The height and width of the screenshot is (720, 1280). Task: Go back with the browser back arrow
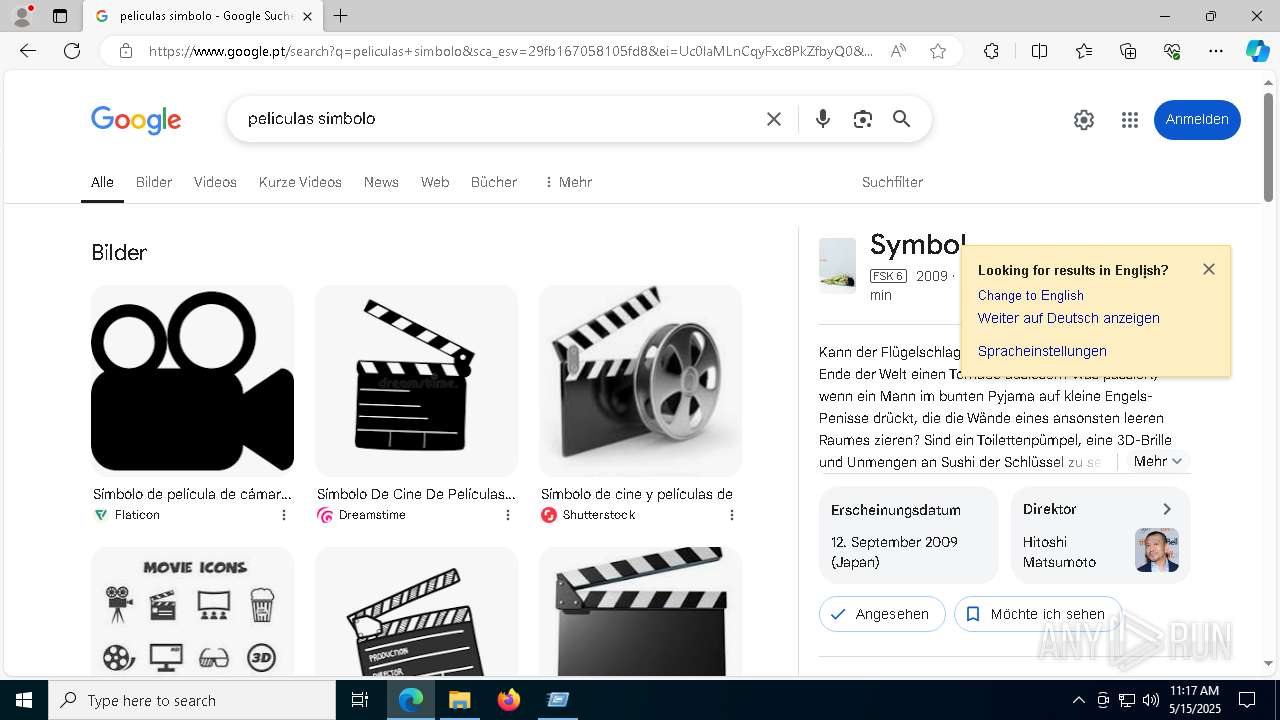coord(28,51)
